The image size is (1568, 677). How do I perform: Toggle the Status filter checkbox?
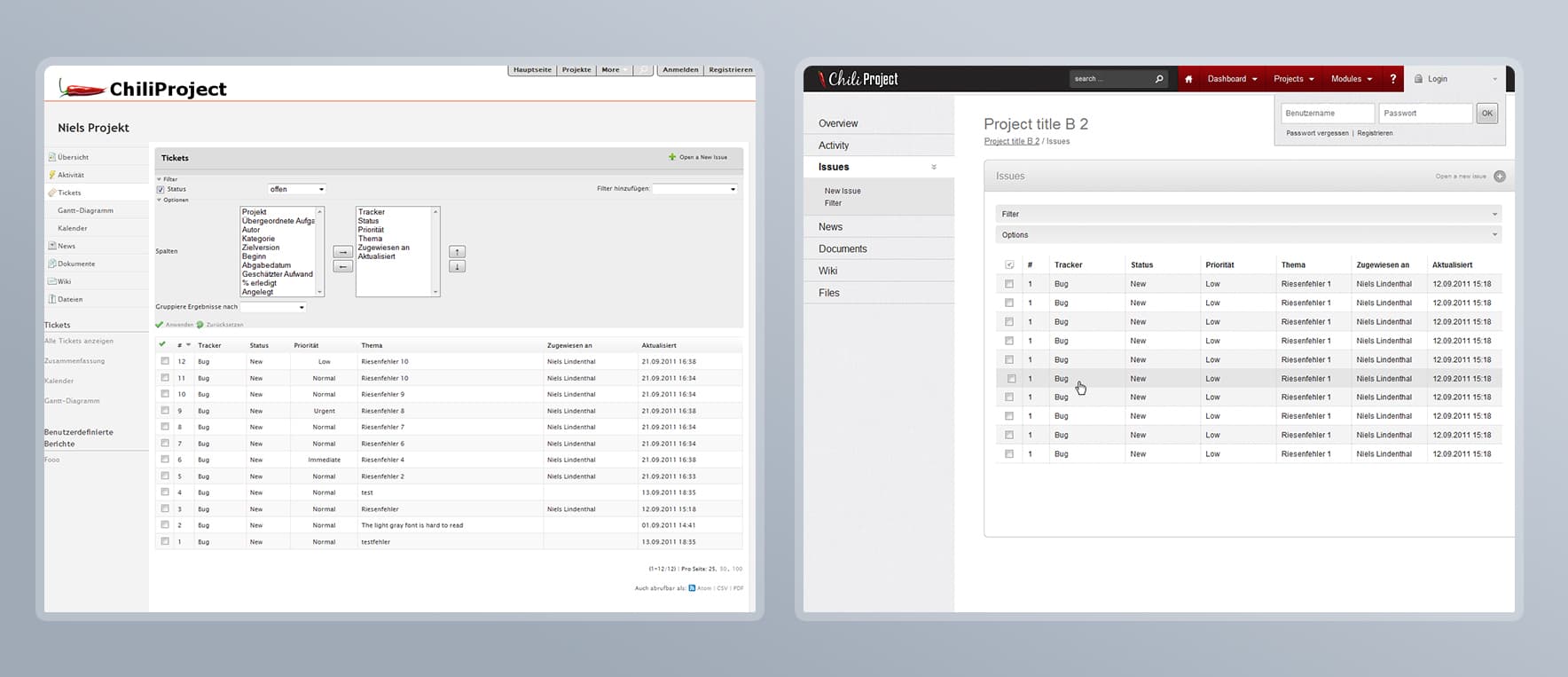tap(161, 190)
